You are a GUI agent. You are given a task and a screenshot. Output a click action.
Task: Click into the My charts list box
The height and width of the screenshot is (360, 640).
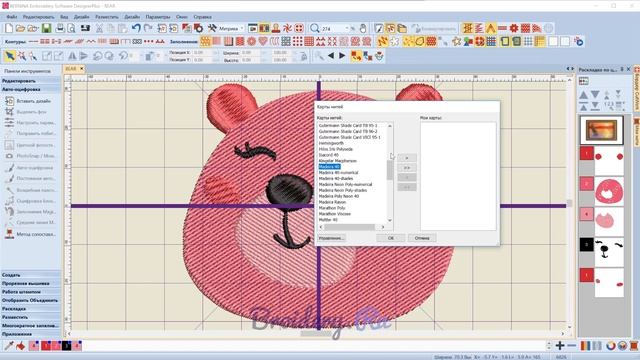(x=458, y=176)
